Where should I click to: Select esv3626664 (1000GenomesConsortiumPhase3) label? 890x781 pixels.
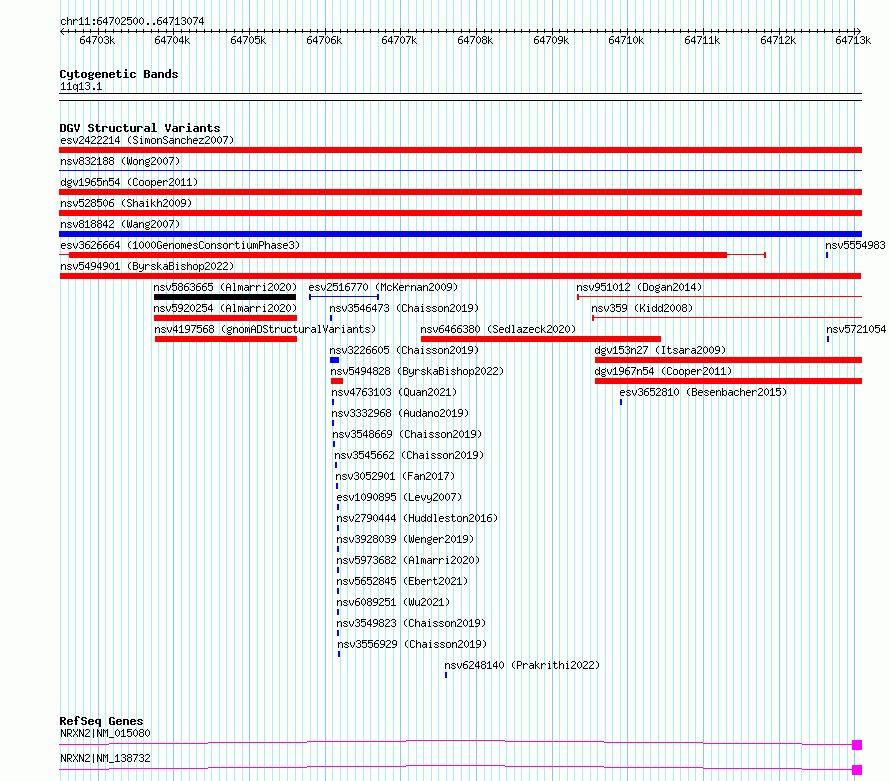point(180,245)
